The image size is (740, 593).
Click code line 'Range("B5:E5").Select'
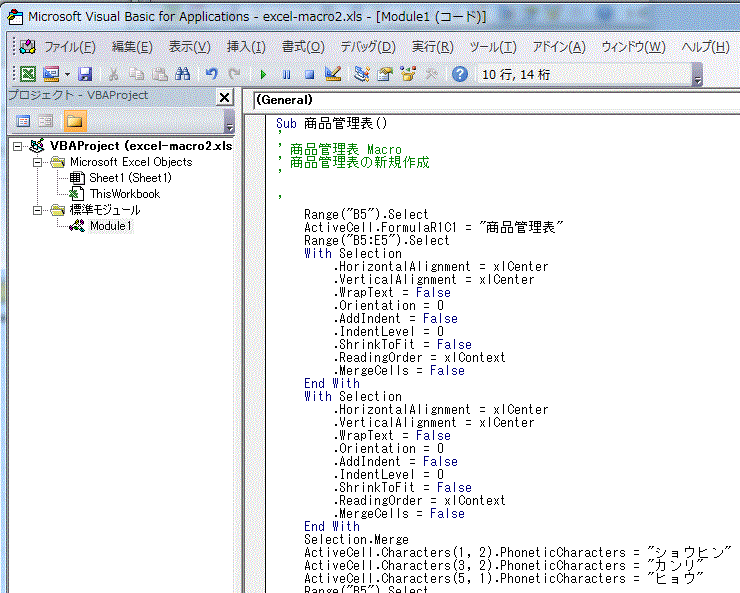point(377,240)
